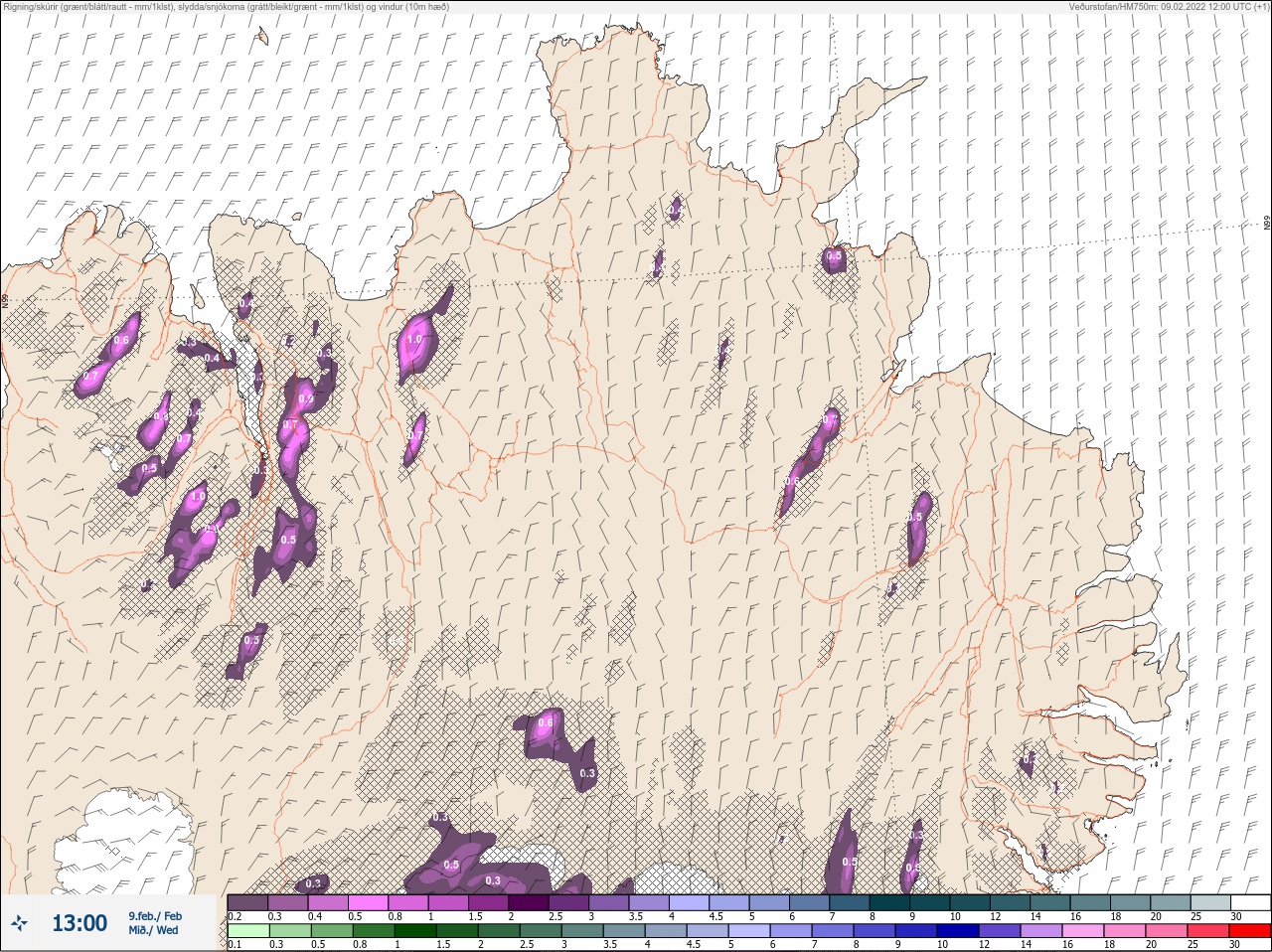
Task: Select the white swatch ending the upper legend row
Action: tap(1250, 902)
